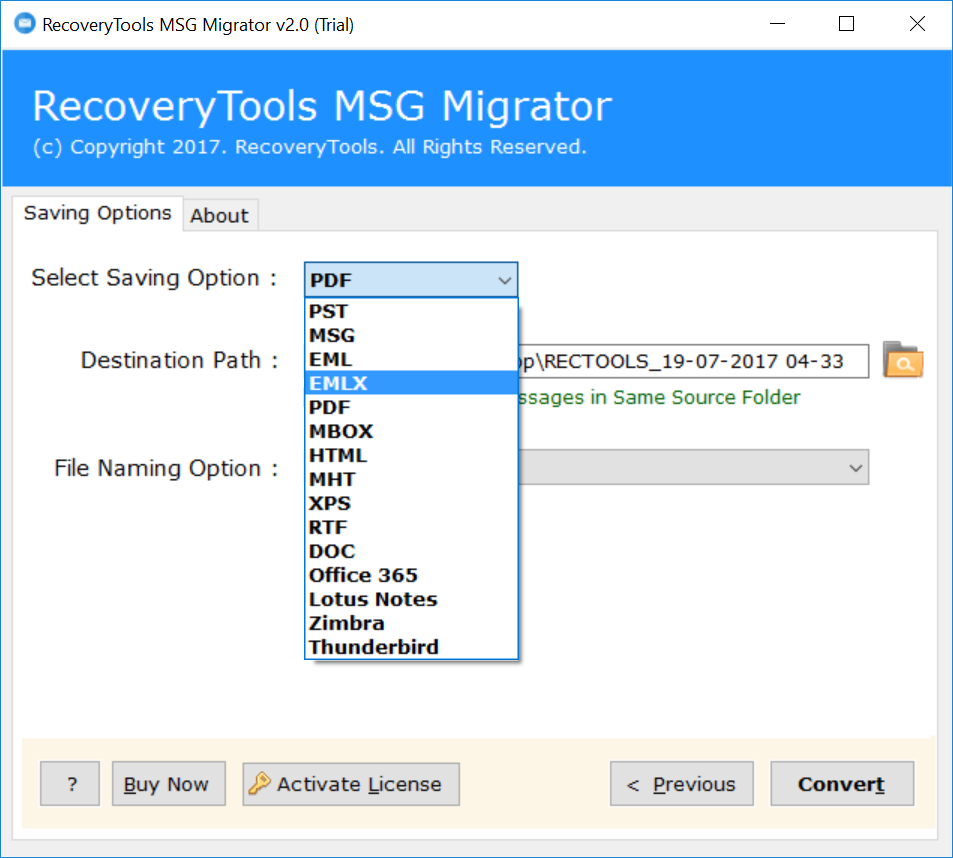953x858 pixels.
Task: Expand the File Naming Option dropdown arrow
Action: coord(855,468)
